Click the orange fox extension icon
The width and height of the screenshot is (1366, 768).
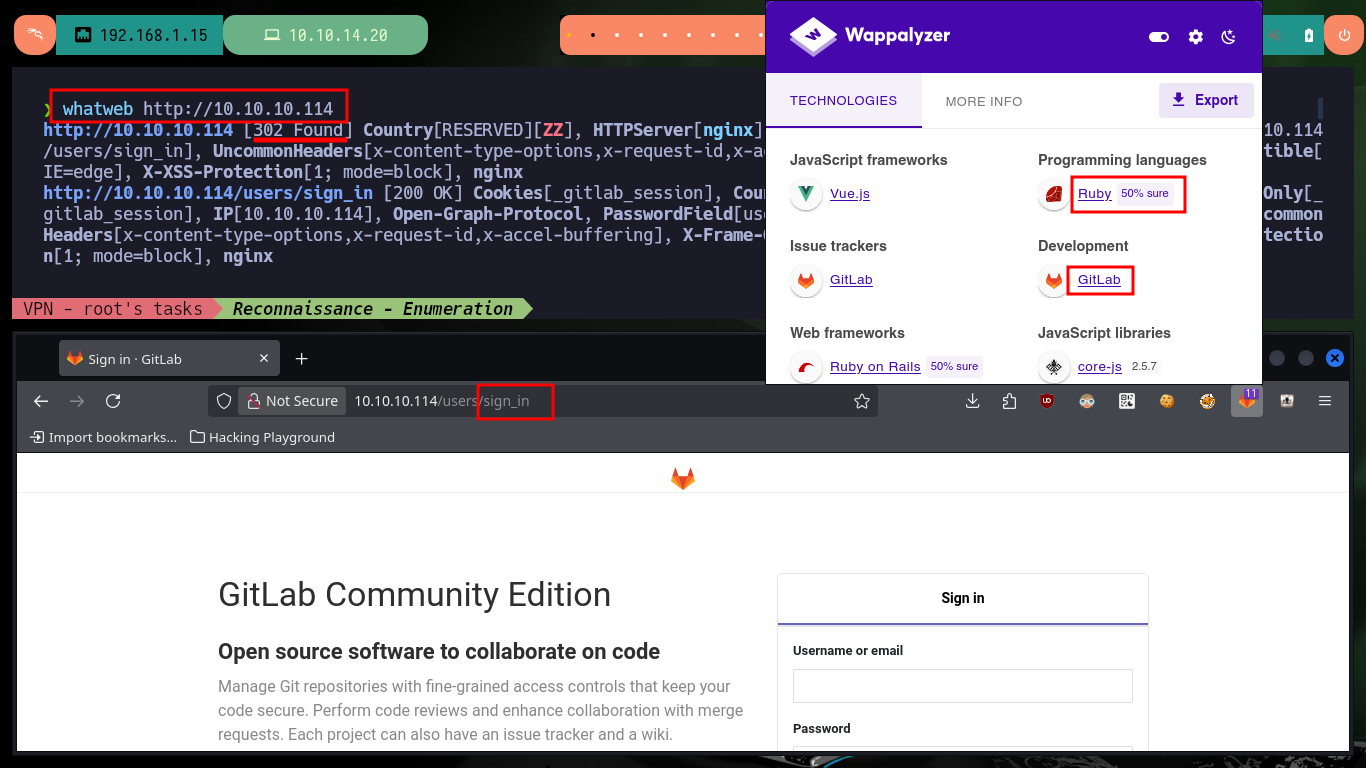coord(1207,401)
